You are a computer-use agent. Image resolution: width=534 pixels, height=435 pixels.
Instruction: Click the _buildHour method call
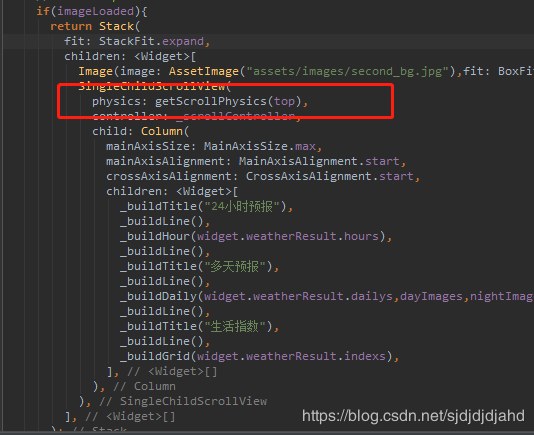point(155,236)
